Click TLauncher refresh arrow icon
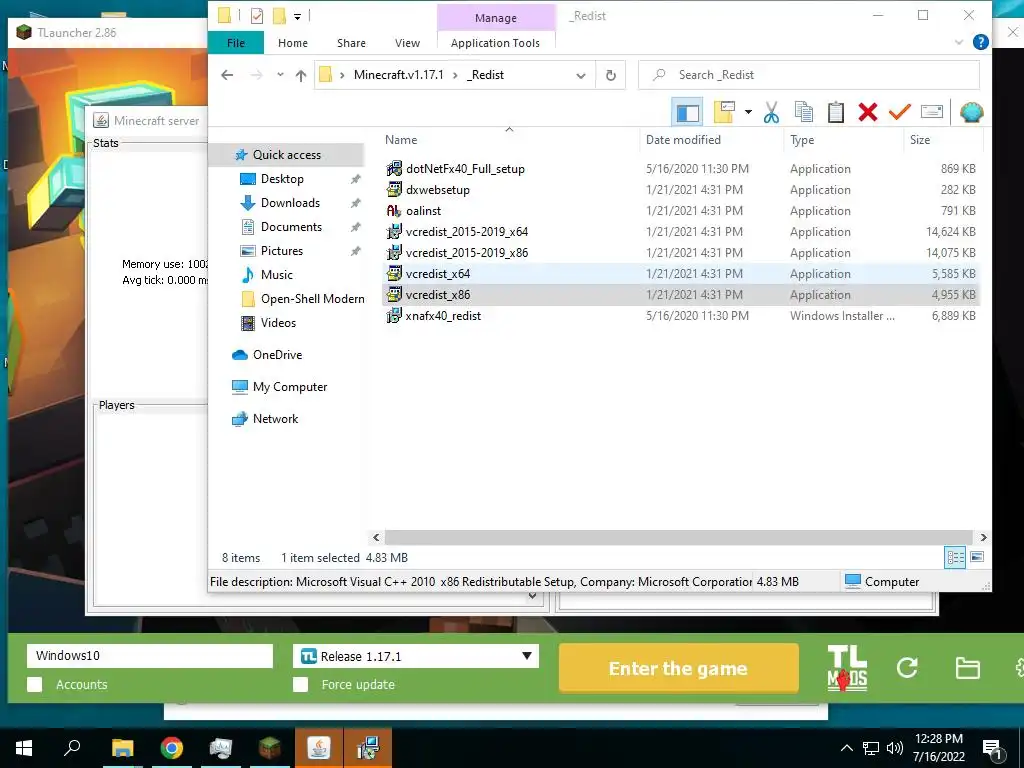The image size is (1024, 768). pyautogui.click(x=907, y=667)
